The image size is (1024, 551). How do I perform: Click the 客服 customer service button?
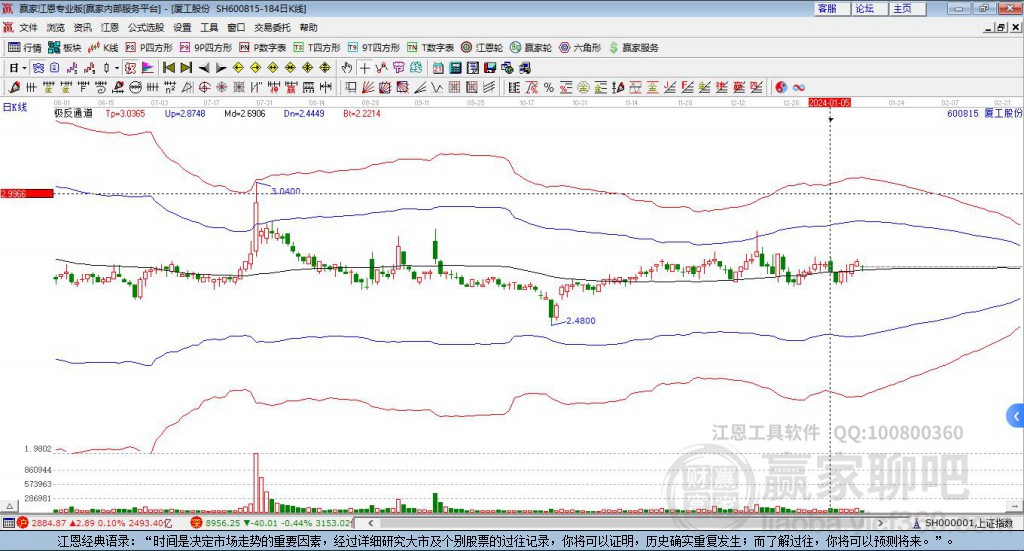pyautogui.click(x=832, y=8)
